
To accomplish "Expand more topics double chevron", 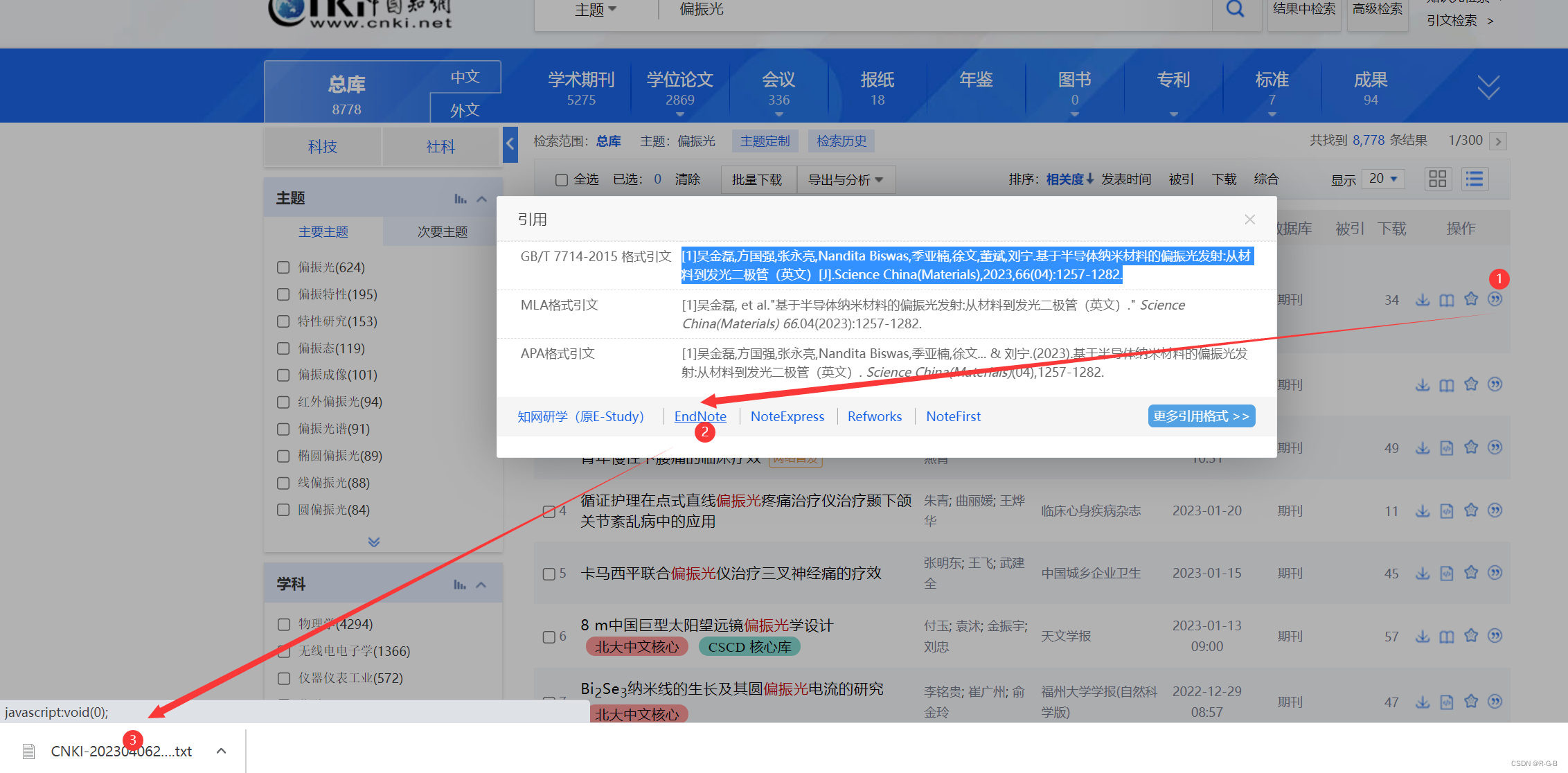I will tap(374, 542).
